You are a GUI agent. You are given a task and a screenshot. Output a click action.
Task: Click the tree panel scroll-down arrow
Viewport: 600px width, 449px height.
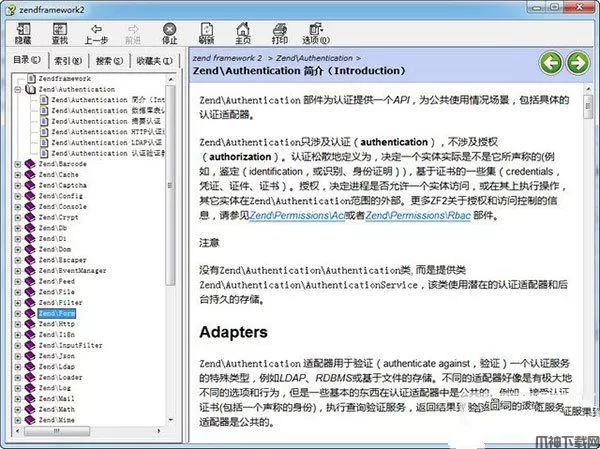click(171, 420)
